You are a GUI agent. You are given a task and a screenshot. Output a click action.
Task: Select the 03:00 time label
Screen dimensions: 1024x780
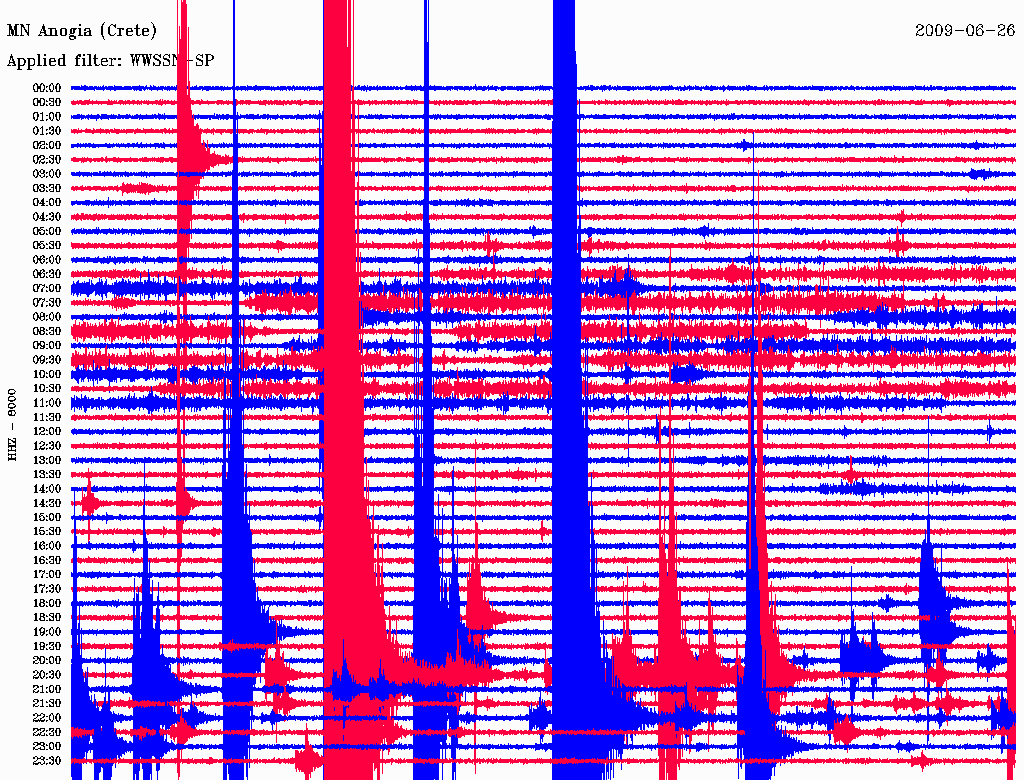click(47, 174)
